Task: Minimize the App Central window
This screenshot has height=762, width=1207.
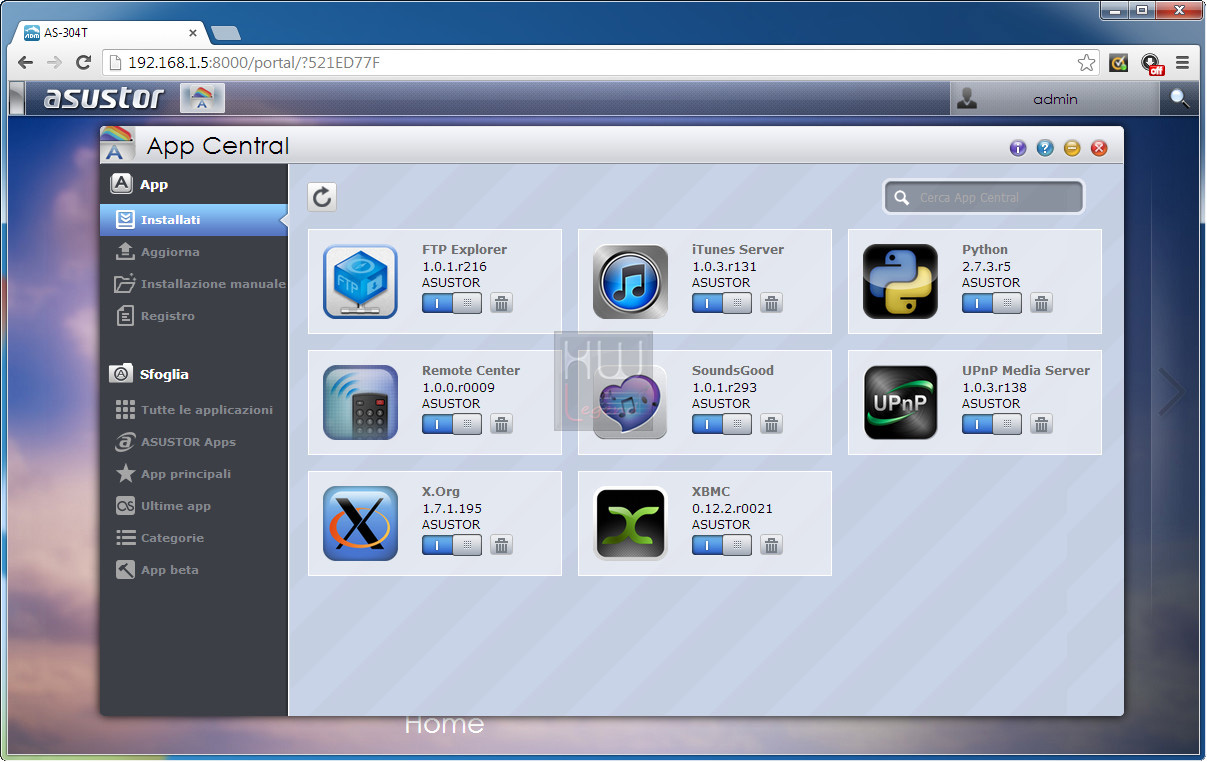Action: (1072, 148)
